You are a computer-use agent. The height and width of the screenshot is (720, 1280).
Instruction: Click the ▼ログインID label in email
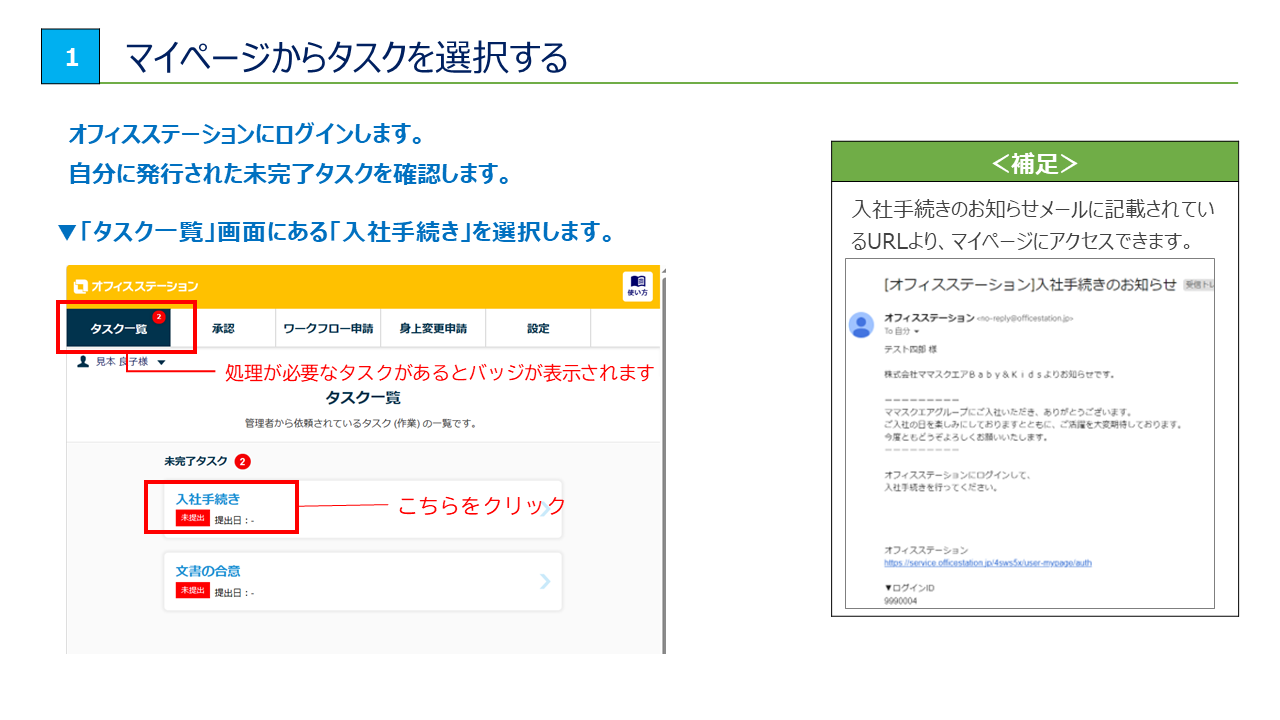[908, 588]
